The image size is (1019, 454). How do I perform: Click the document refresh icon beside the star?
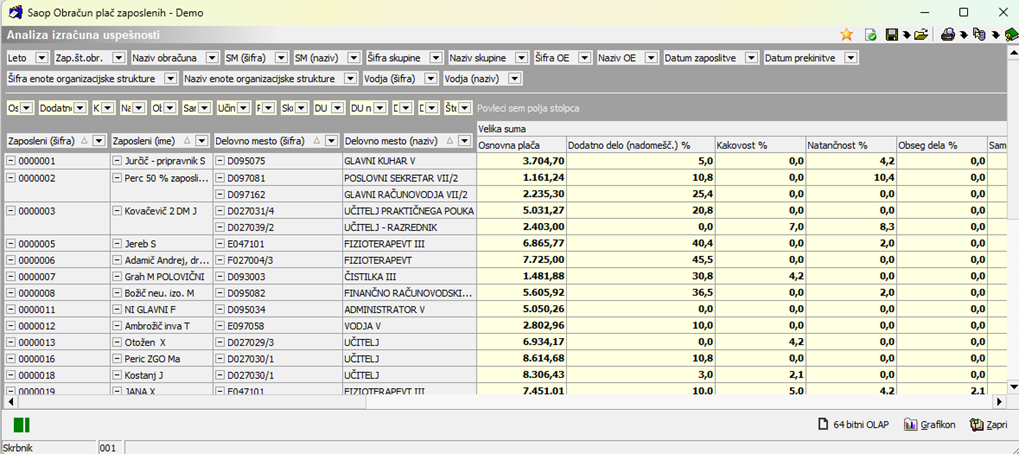pyautogui.click(x=871, y=35)
